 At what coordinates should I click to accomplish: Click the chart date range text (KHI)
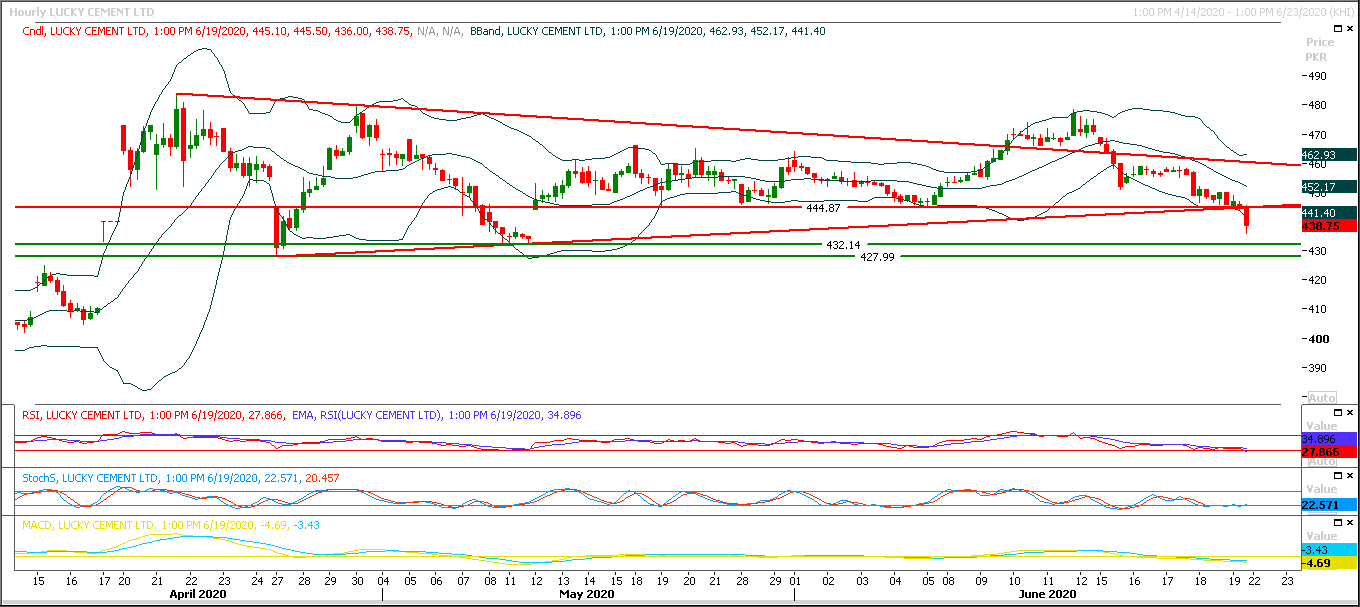1245,11
